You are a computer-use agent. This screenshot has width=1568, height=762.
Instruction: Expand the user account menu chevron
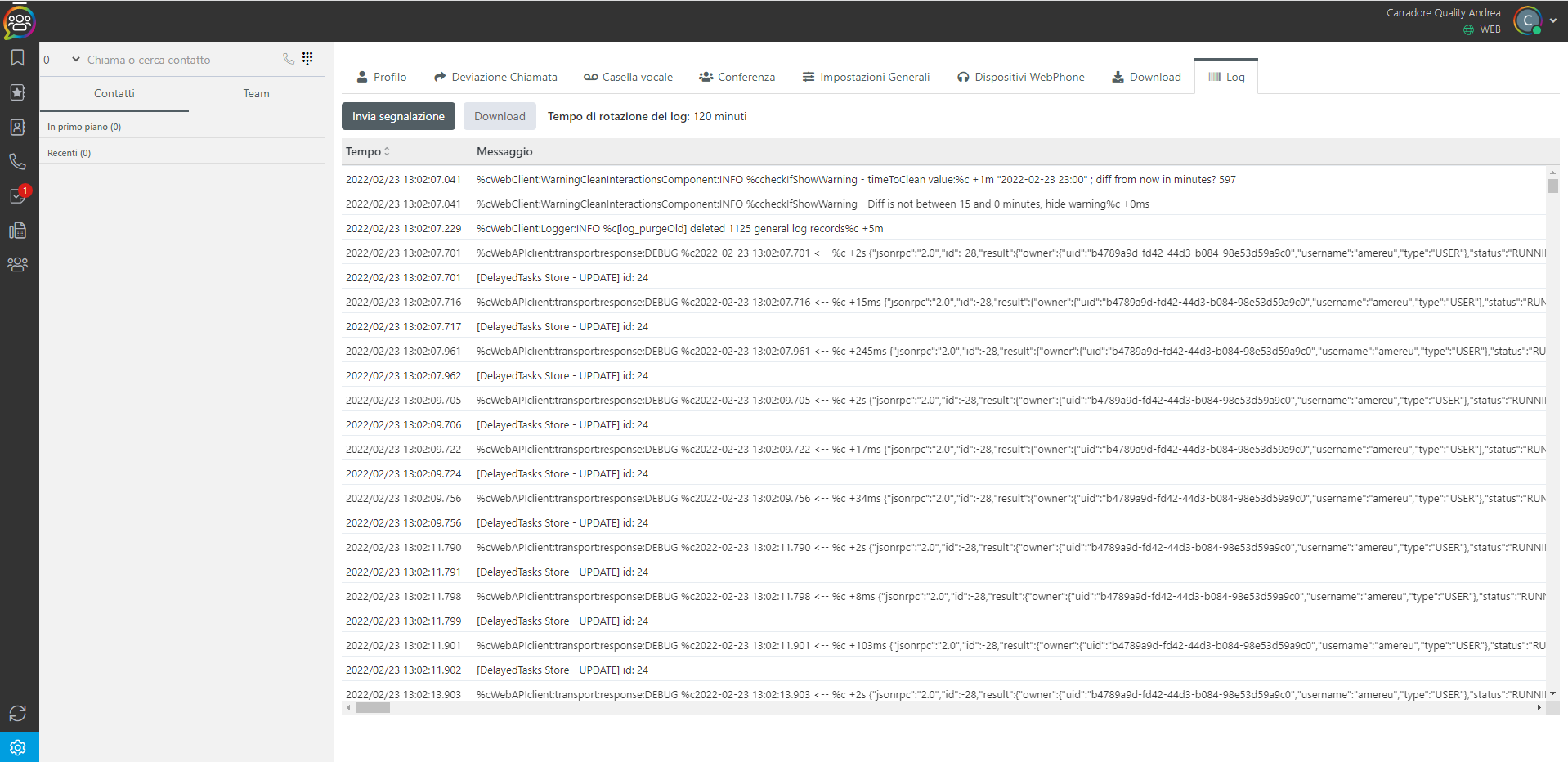click(1552, 21)
